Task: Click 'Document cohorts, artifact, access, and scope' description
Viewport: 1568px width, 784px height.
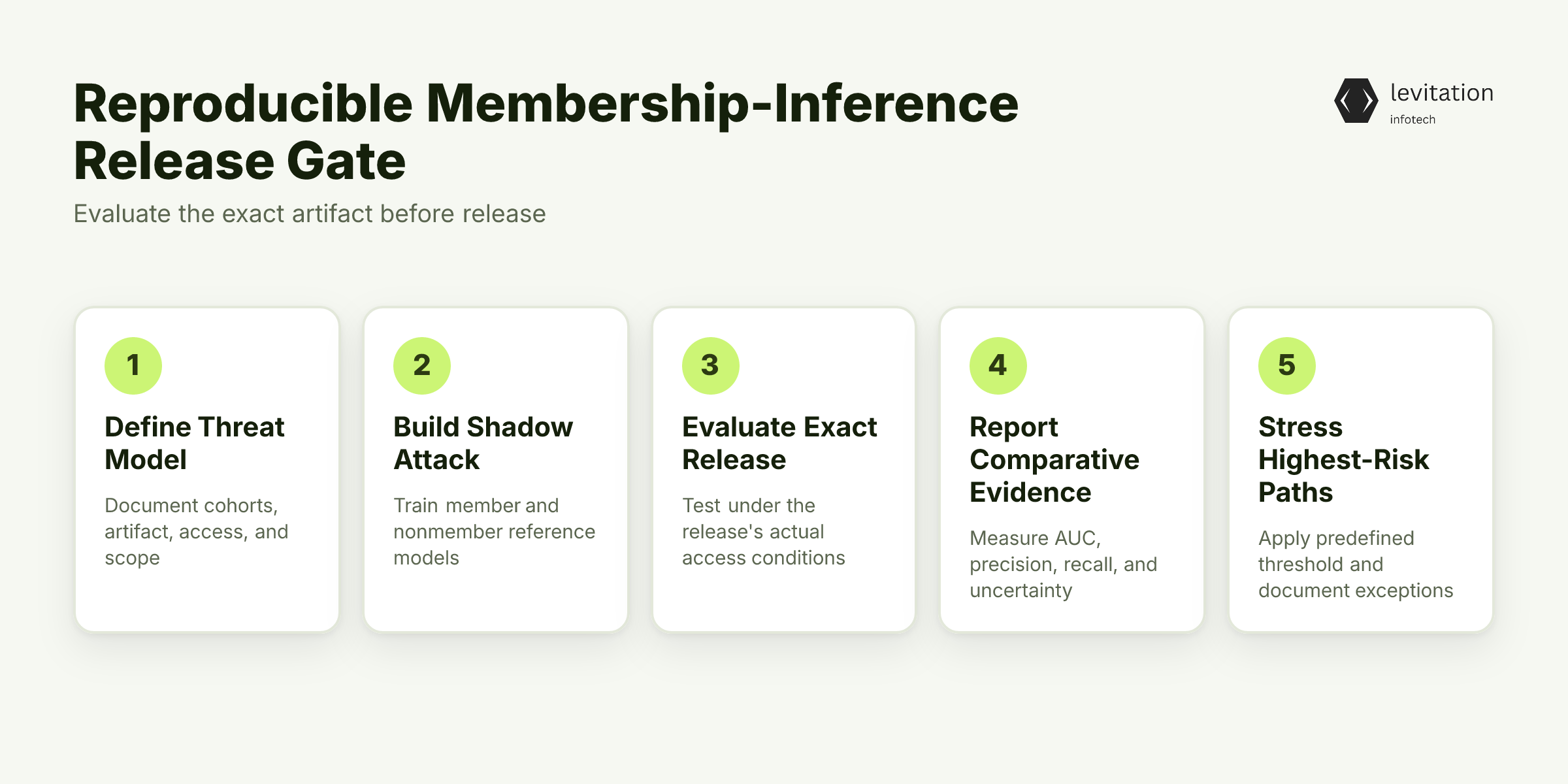Action: coord(197,531)
